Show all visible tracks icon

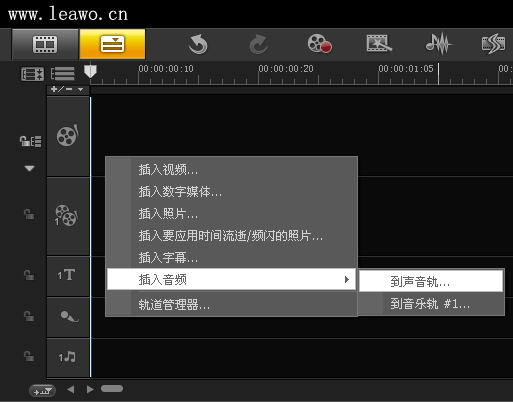point(63,74)
